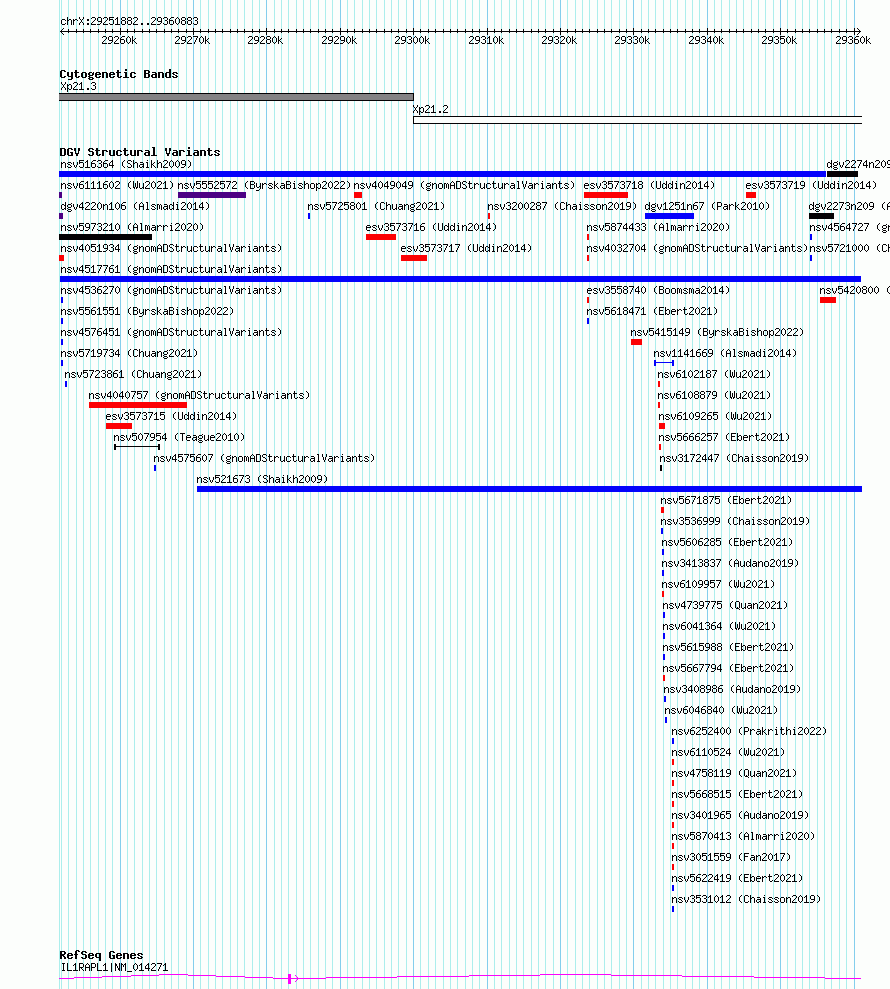Viewport: 890px width, 989px height.
Task: Click nsv5618471 (Ebert2021) label
Action: (x=652, y=311)
